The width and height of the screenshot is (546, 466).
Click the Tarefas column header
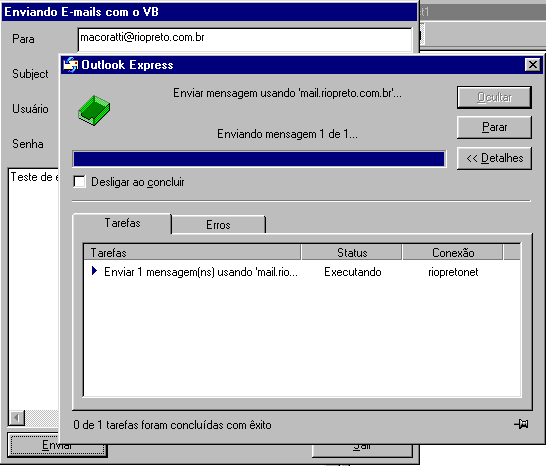[192, 253]
